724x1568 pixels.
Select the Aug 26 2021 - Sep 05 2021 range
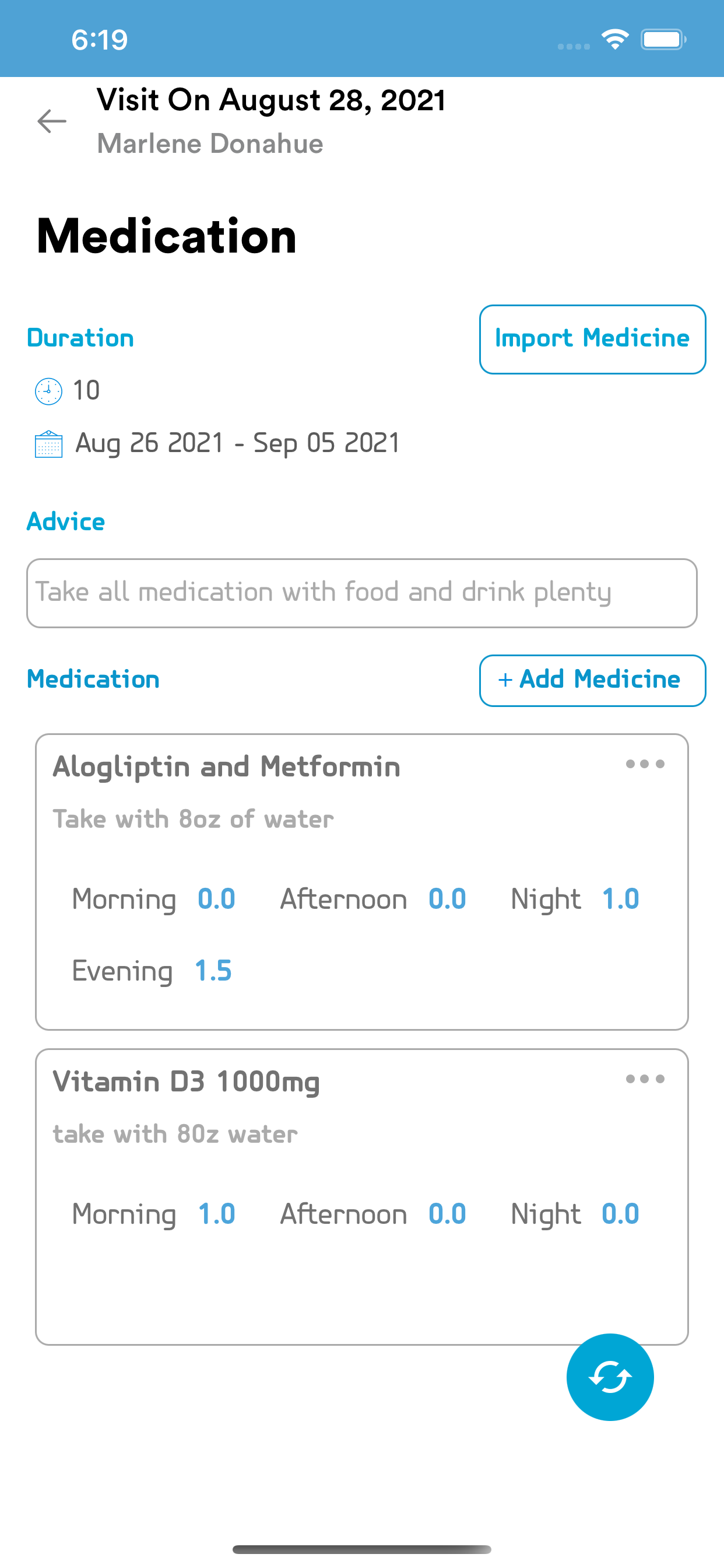pyautogui.click(x=237, y=443)
